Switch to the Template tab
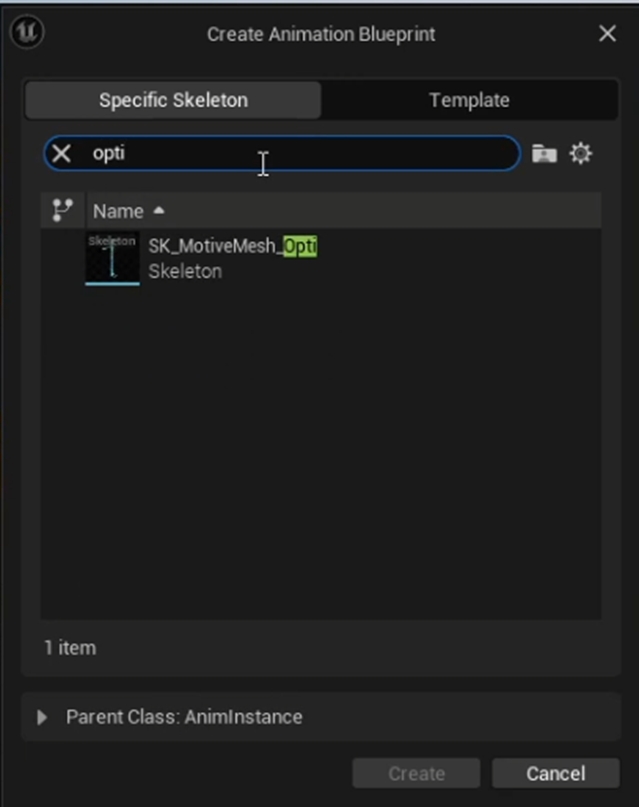 click(469, 100)
